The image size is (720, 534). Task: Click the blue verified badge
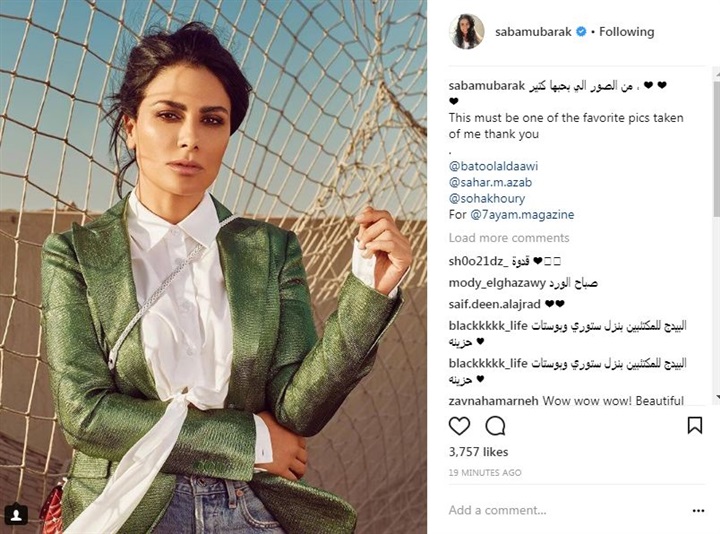[581, 32]
